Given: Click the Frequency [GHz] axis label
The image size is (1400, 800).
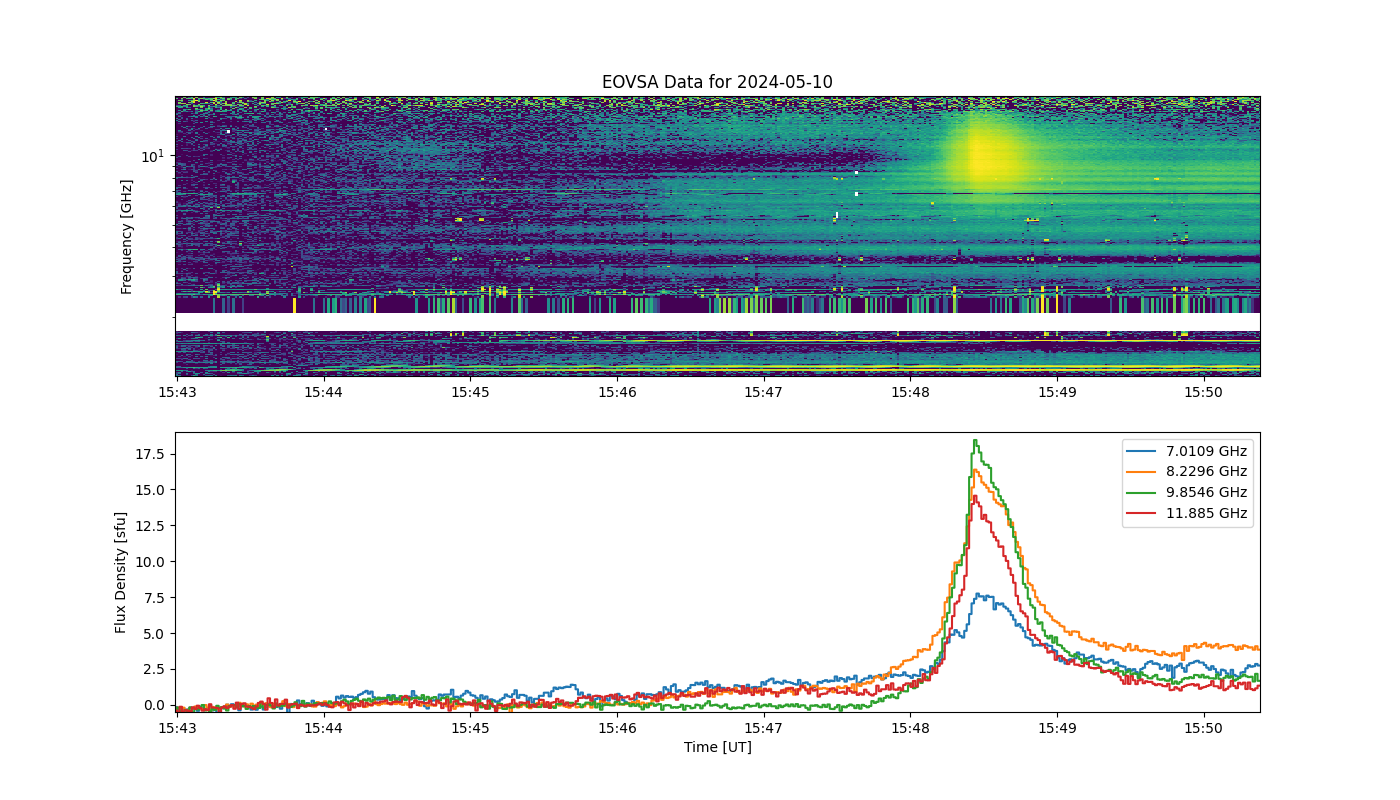Looking at the screenshot, I should pyautogui.click(x=127, y=237).
